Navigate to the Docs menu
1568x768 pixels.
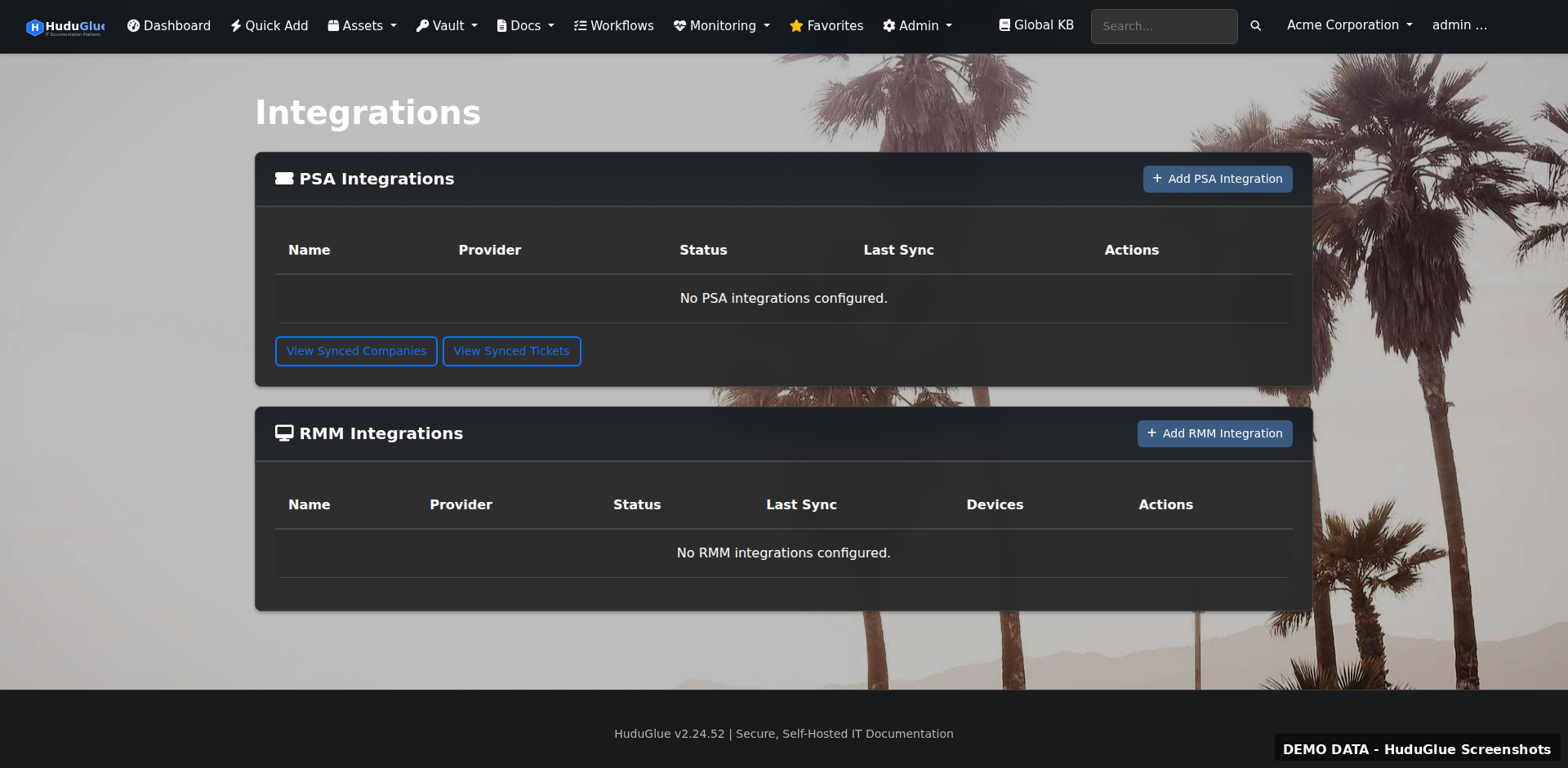(524, 25)
